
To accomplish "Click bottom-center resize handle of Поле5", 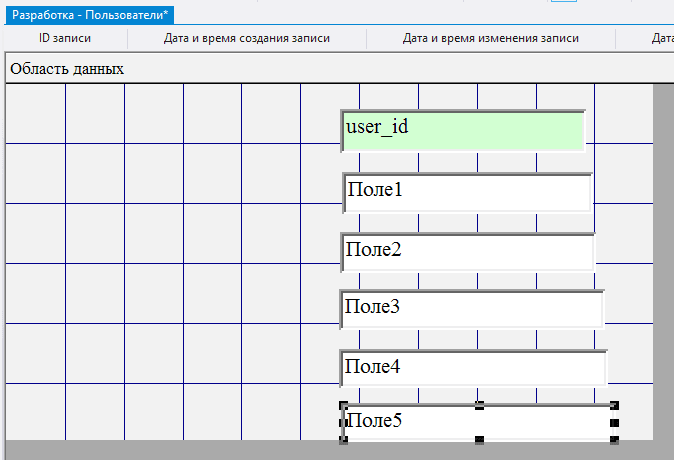I will coord(479,440).
